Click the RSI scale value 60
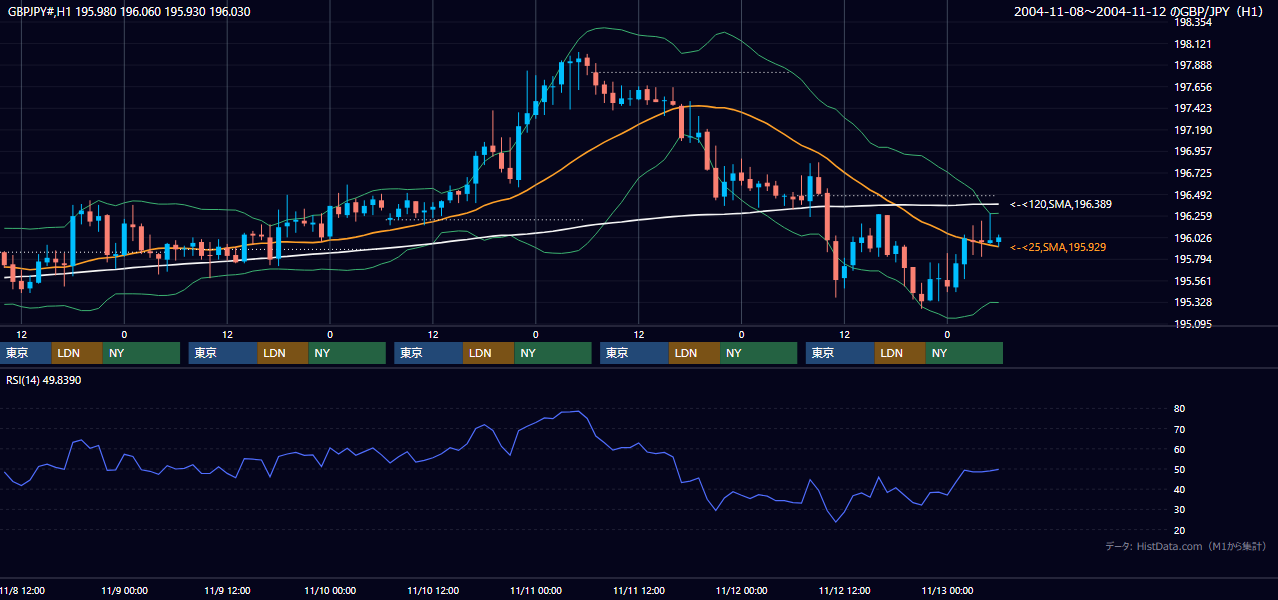1278x600 pixels. click(1179, 449)
